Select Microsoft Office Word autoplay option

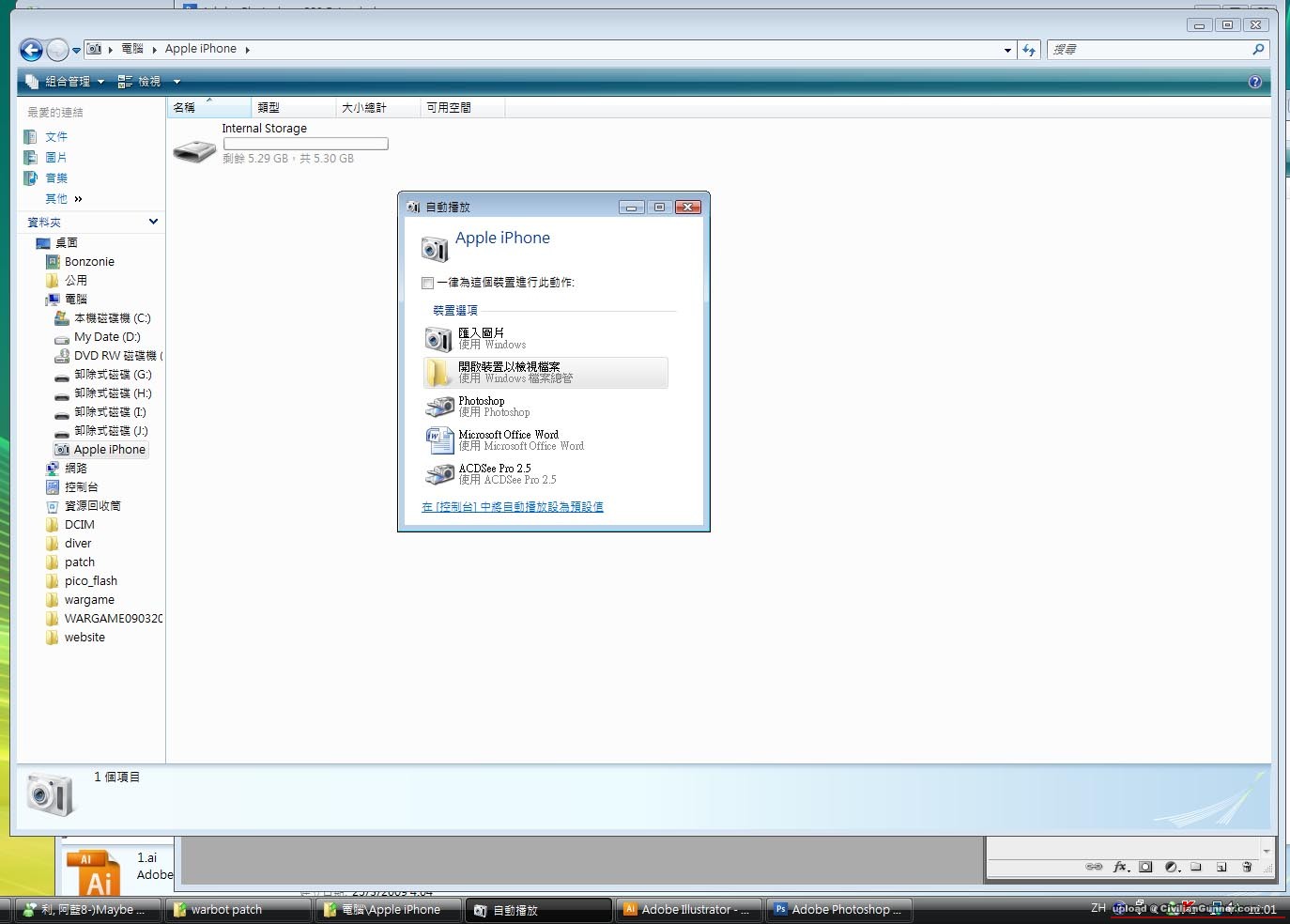point(508,440)
